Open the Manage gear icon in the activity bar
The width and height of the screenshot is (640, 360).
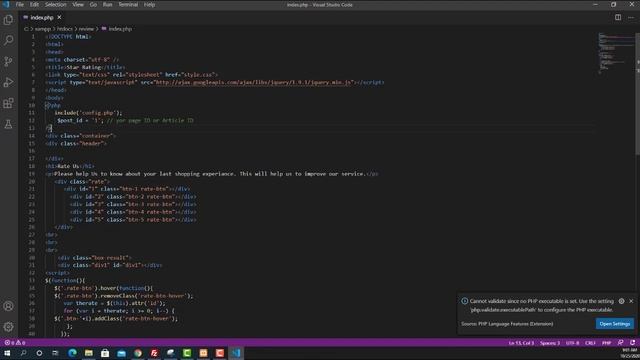point(8,327)
